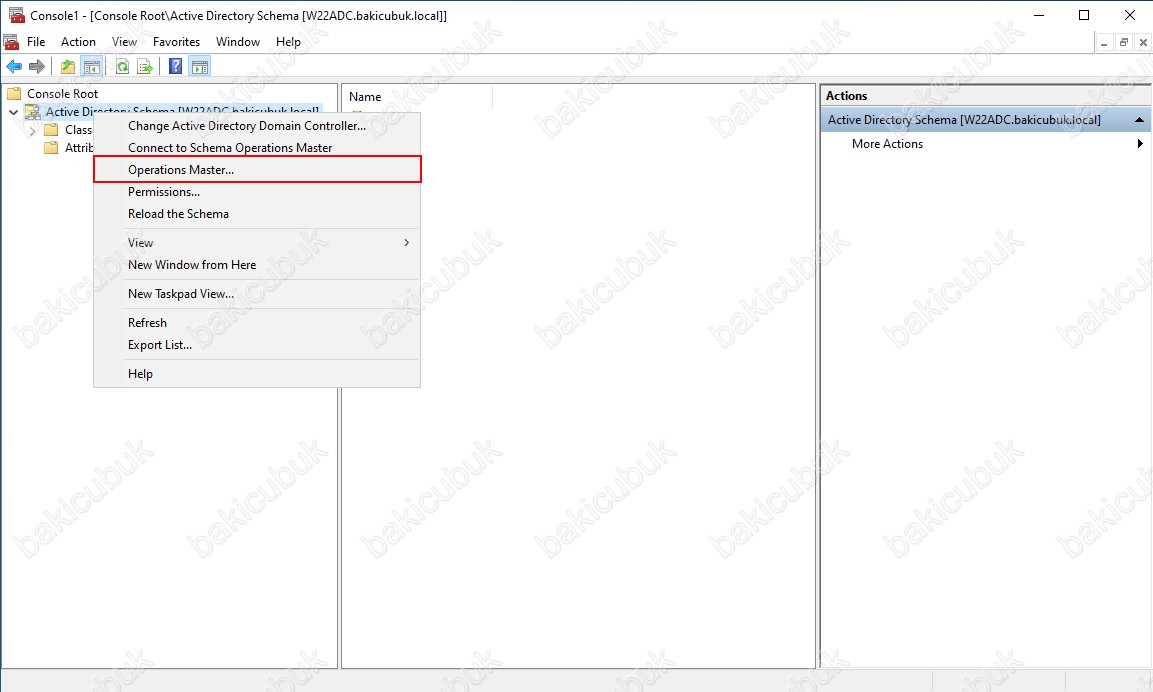This screenshot has width=1153, height=692.
Task: Open the Action menu
Action: (78, 42)
